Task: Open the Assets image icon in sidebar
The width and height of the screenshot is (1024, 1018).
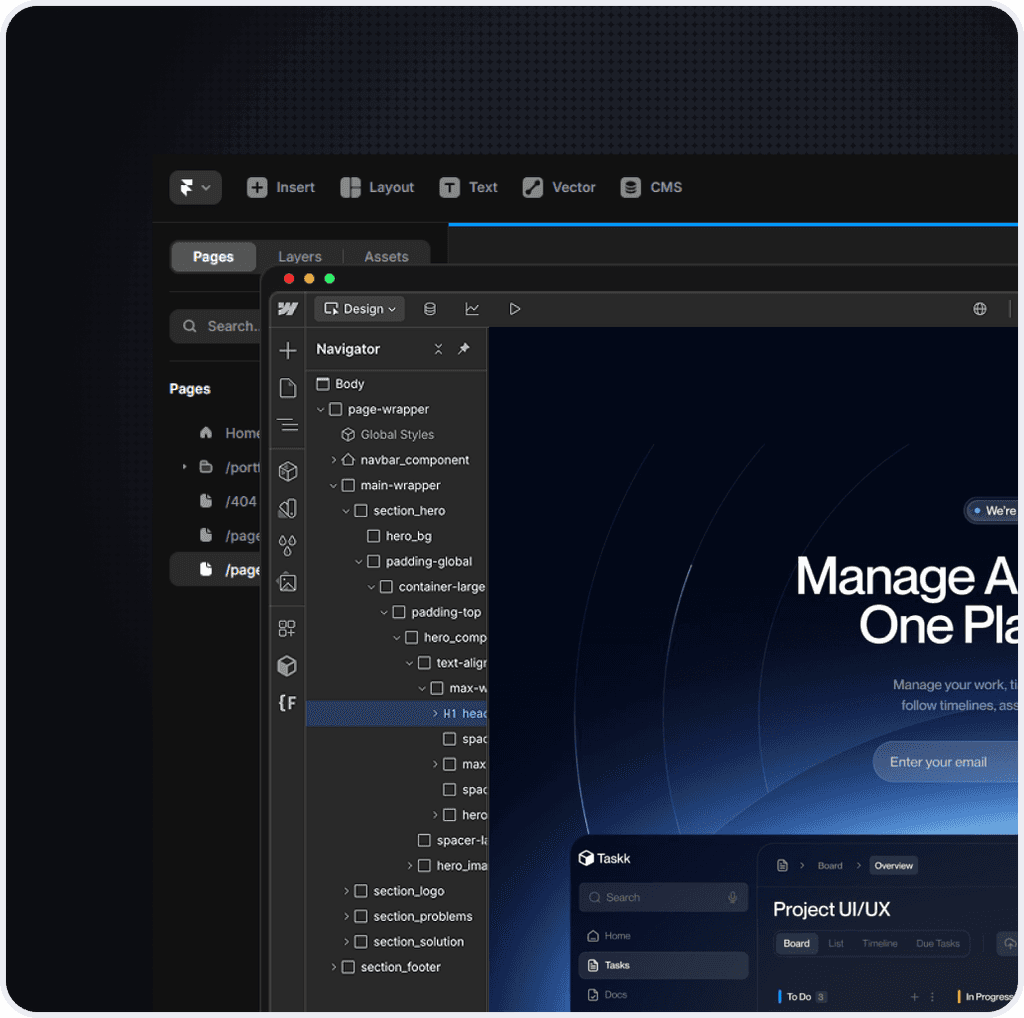Action: 288,582
